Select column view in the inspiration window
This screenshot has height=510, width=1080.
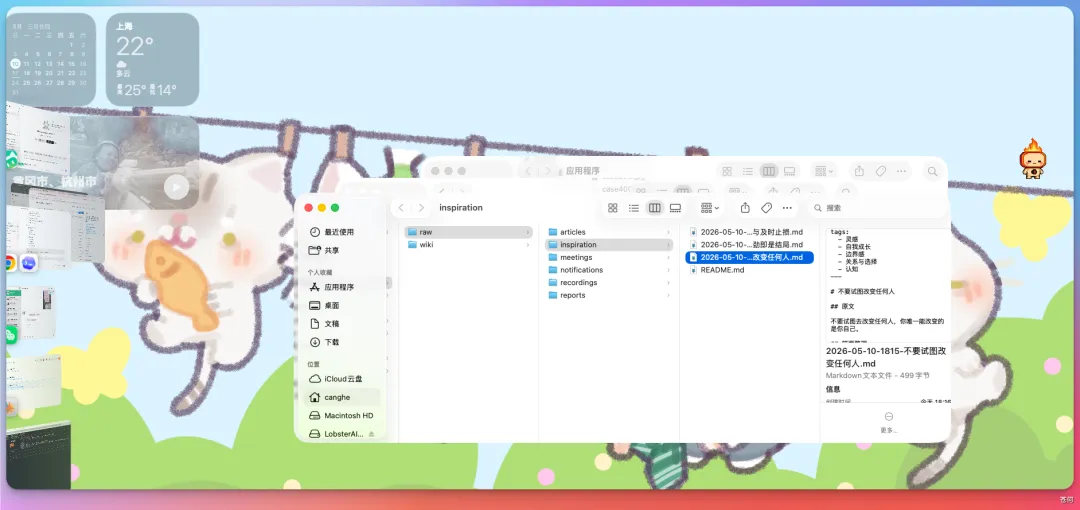coord(654,207)
